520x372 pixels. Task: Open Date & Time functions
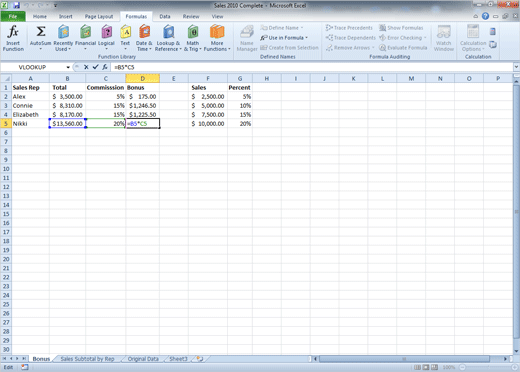(144, 38)
